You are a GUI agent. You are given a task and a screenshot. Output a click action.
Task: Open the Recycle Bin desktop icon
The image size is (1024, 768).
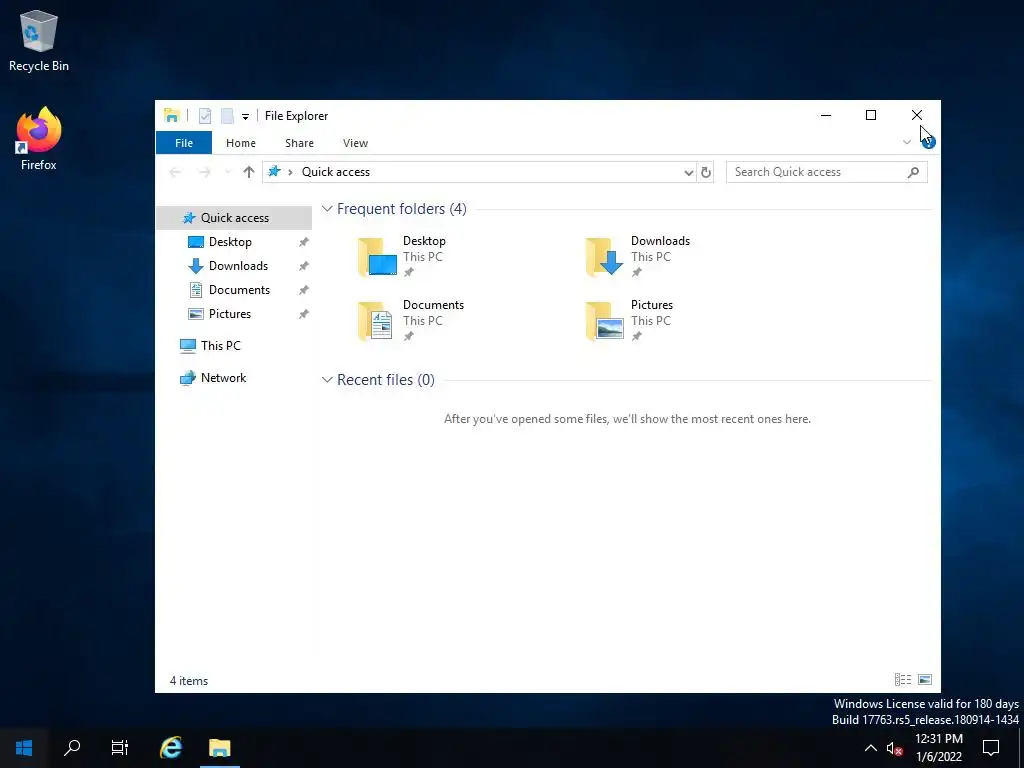[39, 40]
